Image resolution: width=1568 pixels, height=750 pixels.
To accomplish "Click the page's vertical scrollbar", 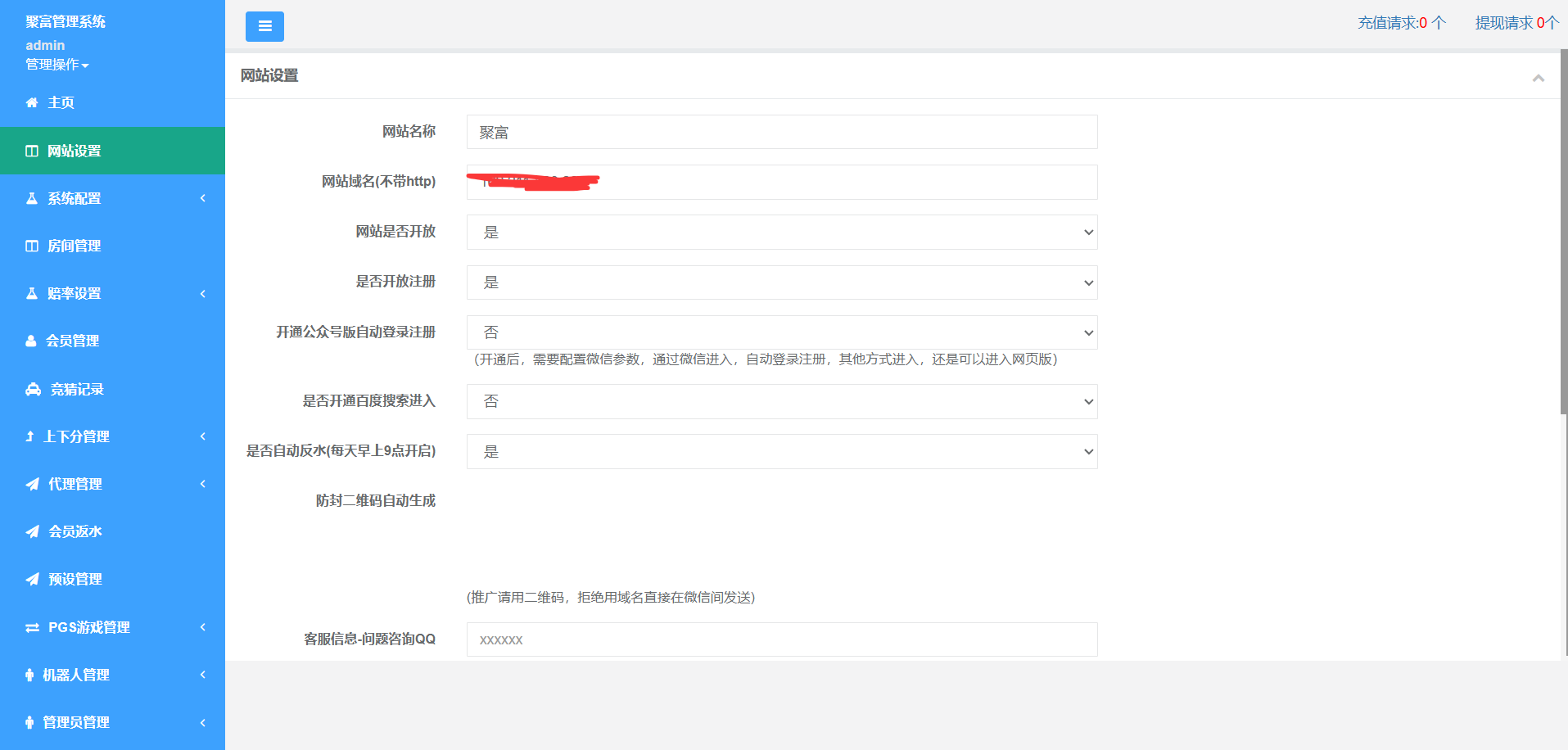I will (1563, 246).
